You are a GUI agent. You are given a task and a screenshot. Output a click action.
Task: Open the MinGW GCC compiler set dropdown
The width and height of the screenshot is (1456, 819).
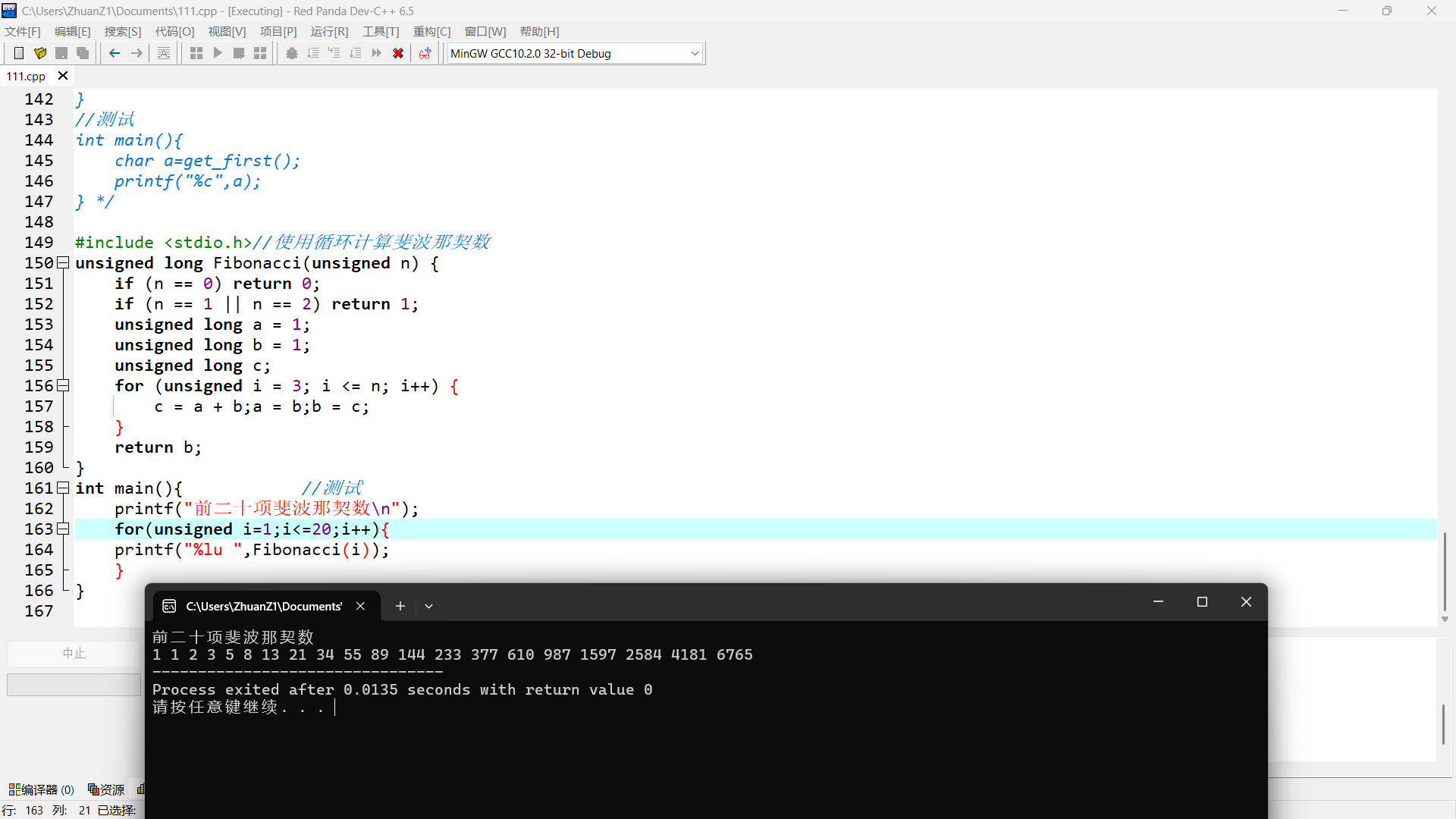coord(694,53)
